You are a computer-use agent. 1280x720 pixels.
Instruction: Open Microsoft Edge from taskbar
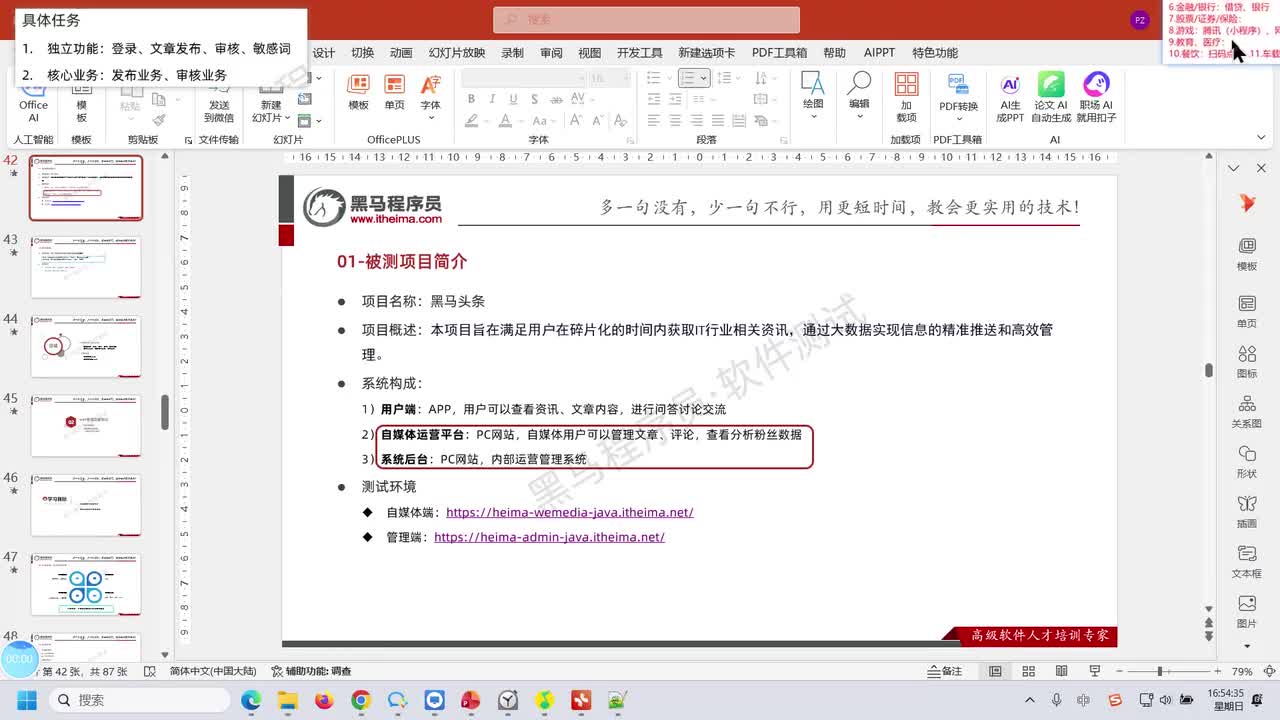(x=251, y=700)
